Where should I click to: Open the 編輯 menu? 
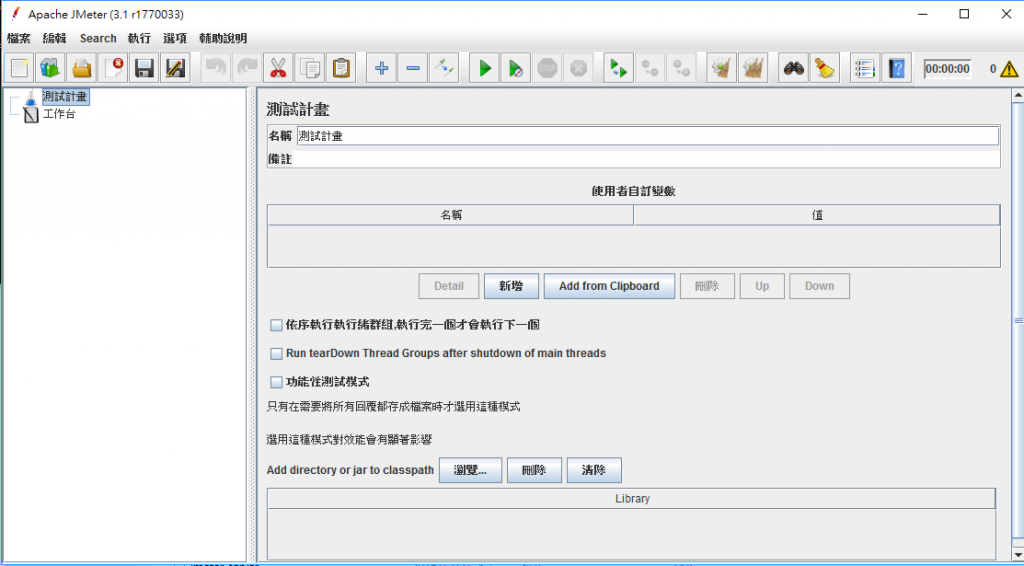[54, 39]
